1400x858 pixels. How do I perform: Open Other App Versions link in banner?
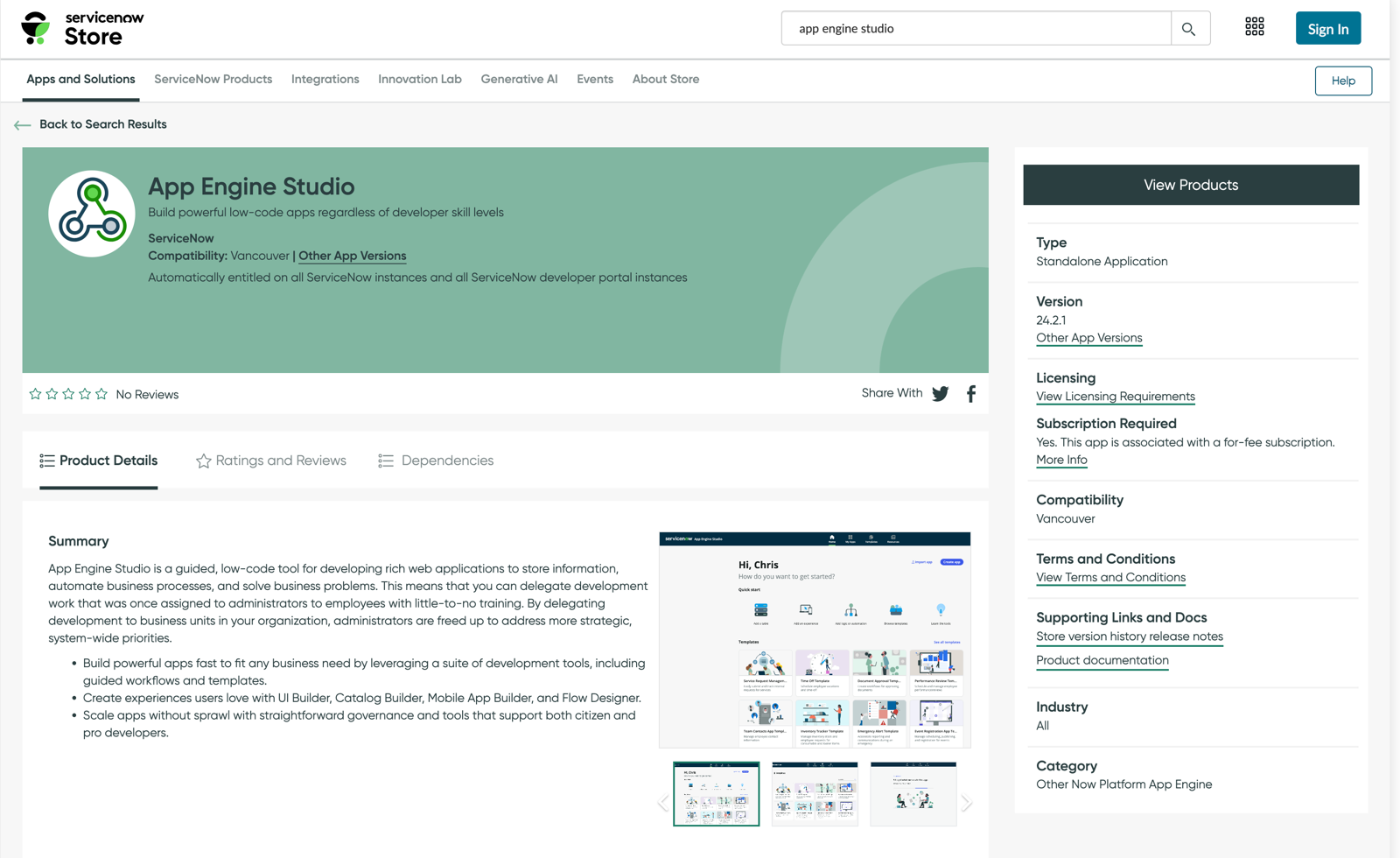pos(353,256)
